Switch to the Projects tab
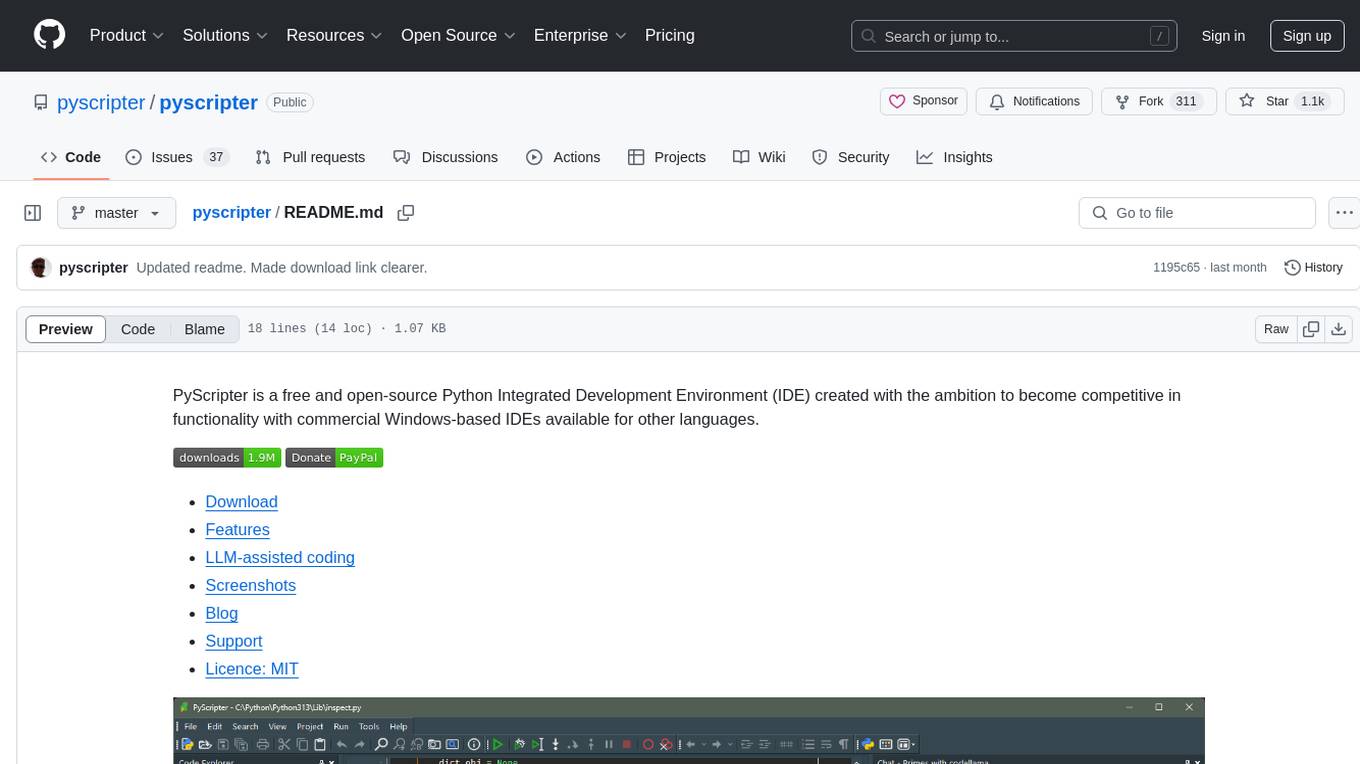Image resolution: width=1360 pixels, height=764 pixels. [667, 157]
